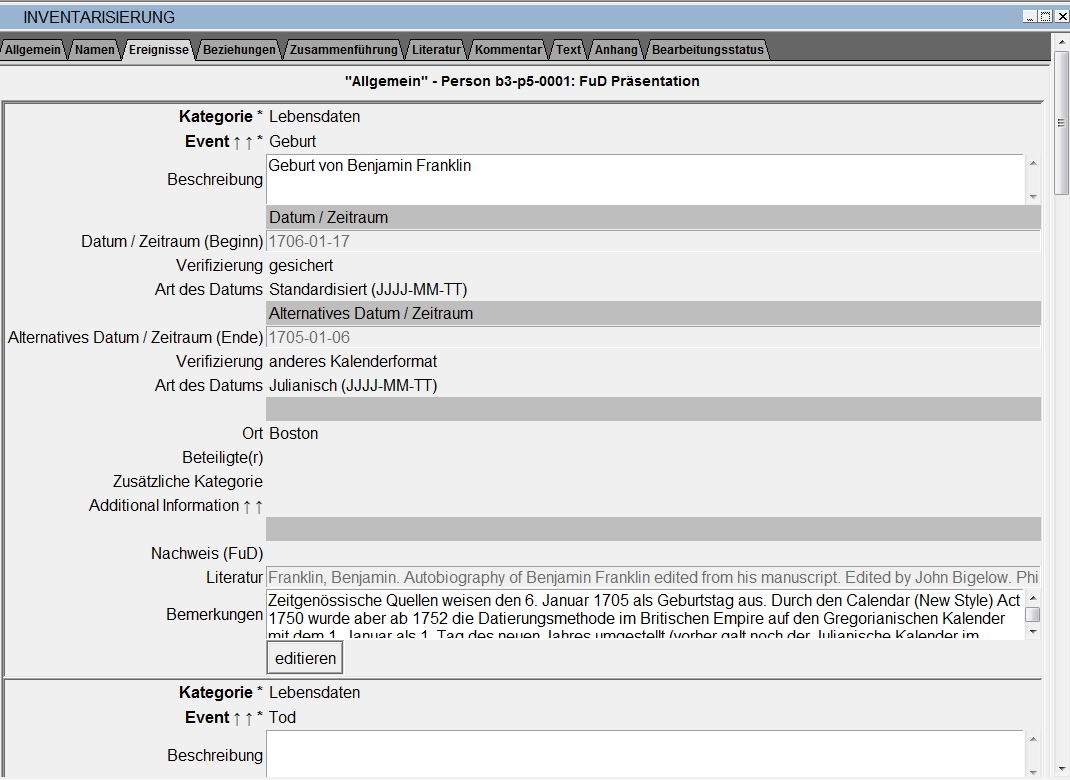The width and height of the screenshot is (1070, 780).
Task: Go to the Zusammenführung tab
Action: pyautogui.click(x=344, y=50)
